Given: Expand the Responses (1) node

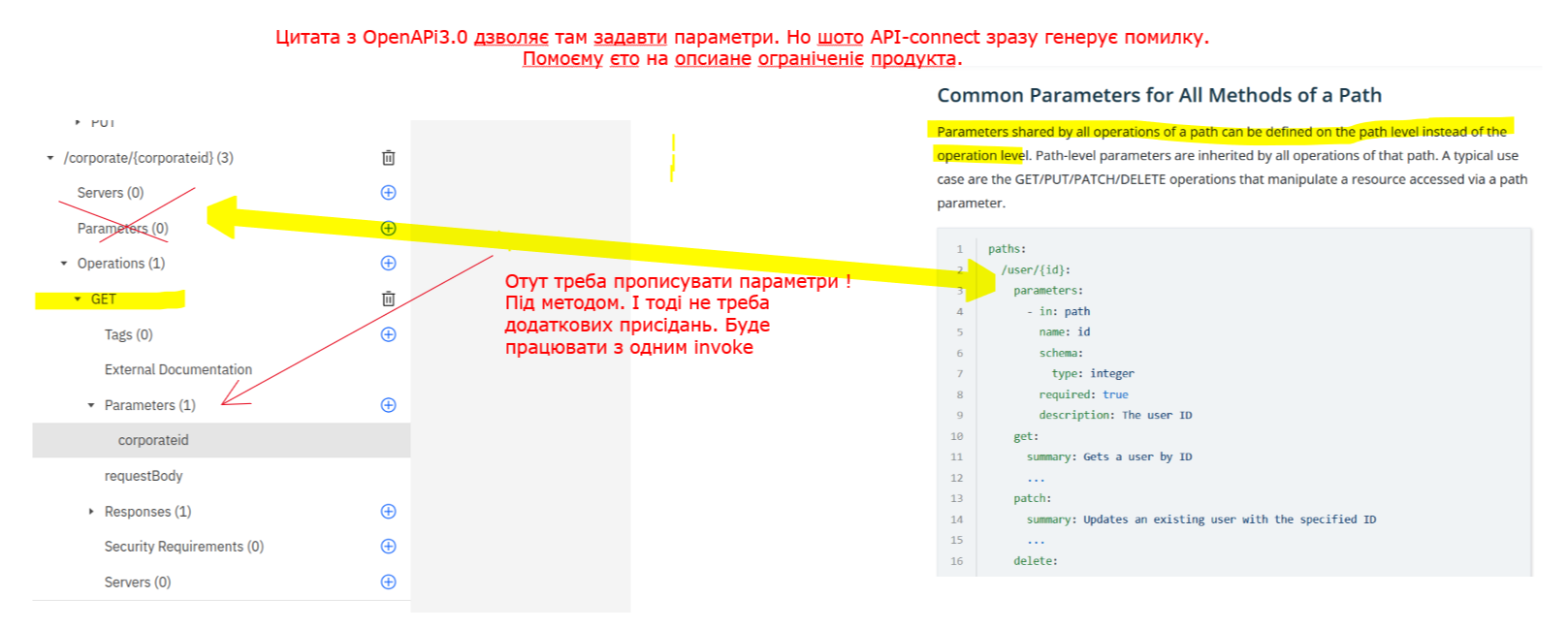Looking at the screenshot, I should (x=91, y=512).
